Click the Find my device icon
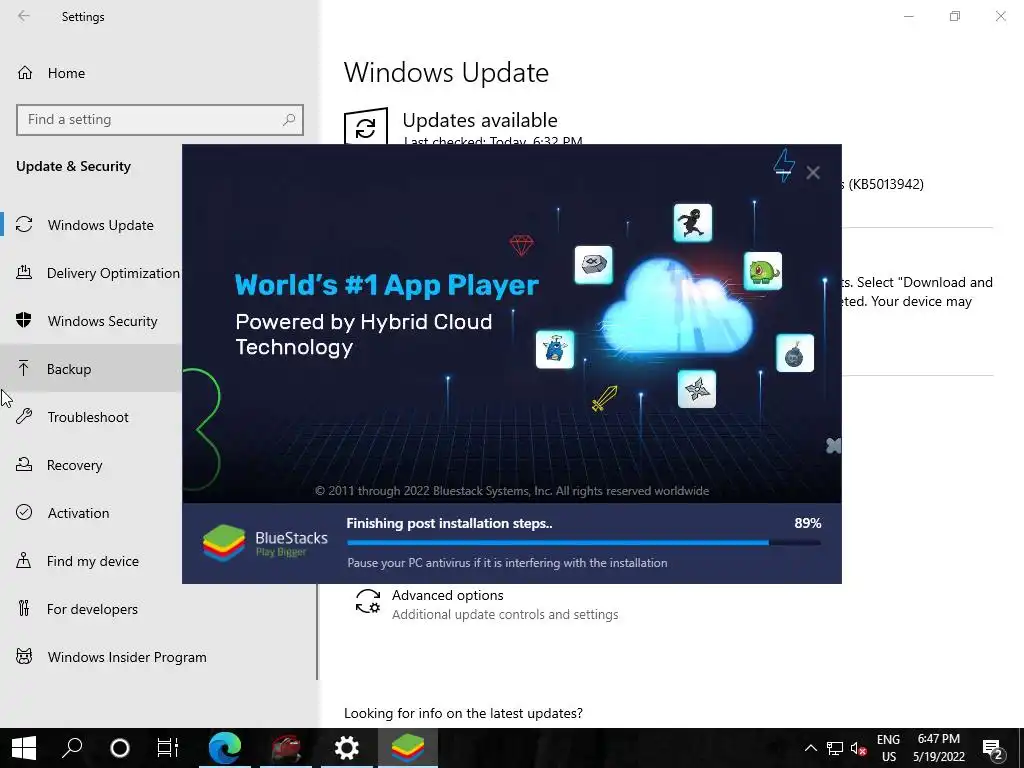Screen dimensions: 1024x768 pos(24,560)
